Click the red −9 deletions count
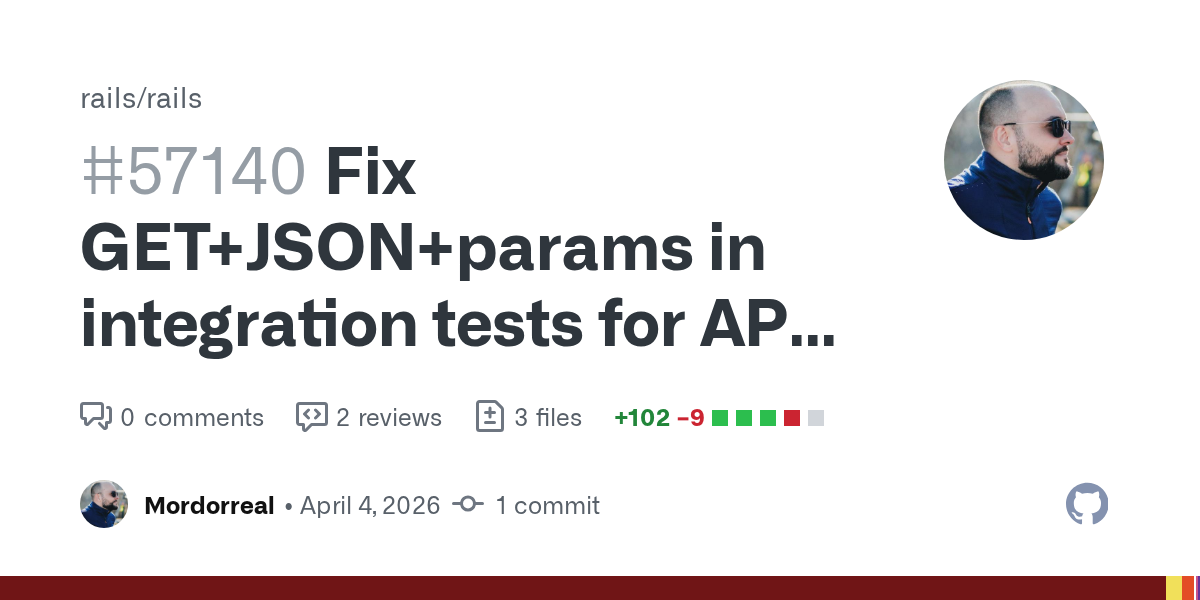The height and width of the screenshot is (600, 1200). coord(691,418)
